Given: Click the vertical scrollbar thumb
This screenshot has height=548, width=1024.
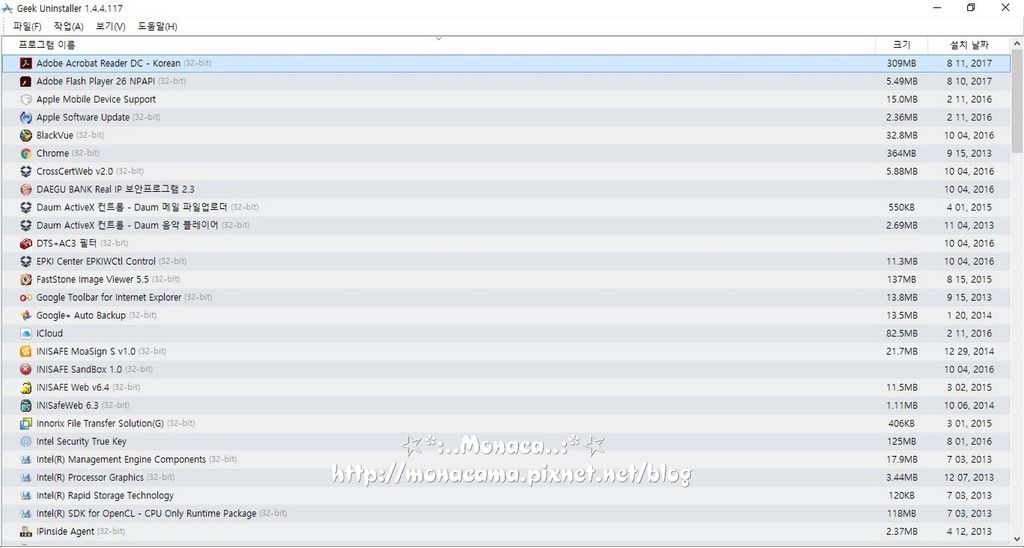Looking at the screenshot, I should tap(1017, 101).
